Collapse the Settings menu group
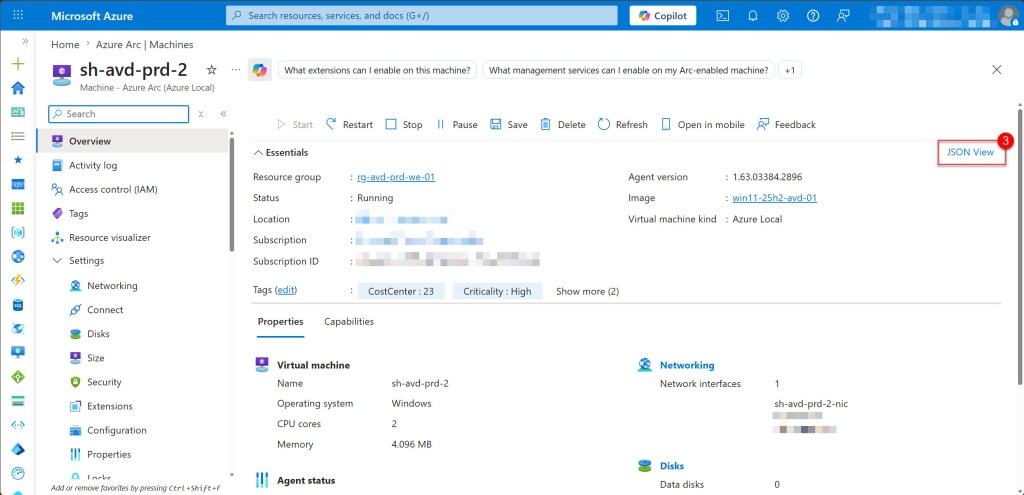 (57, 261)
